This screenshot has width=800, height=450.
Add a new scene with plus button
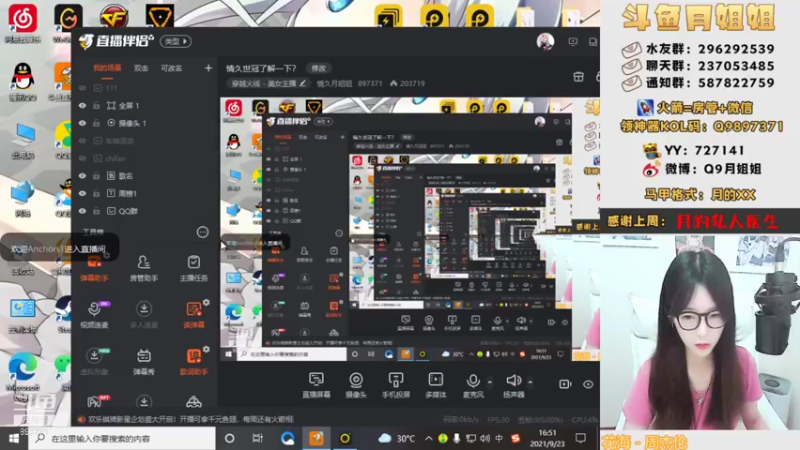pos(208,68)
